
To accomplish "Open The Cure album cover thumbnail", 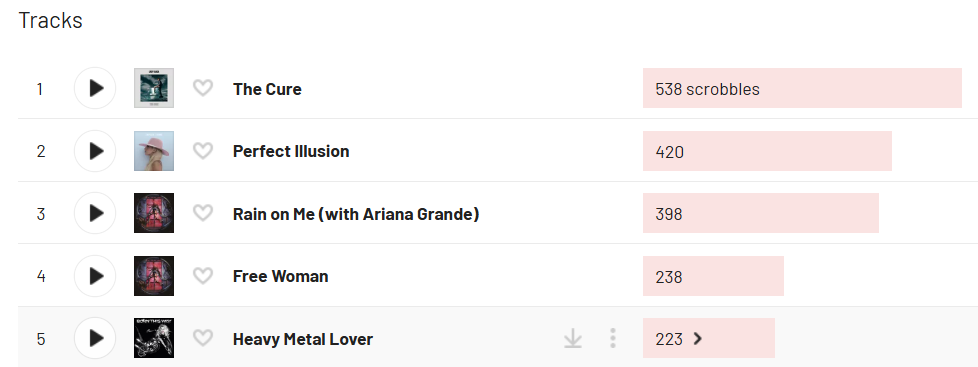I will pyautogui.click(x=154, y=88).
